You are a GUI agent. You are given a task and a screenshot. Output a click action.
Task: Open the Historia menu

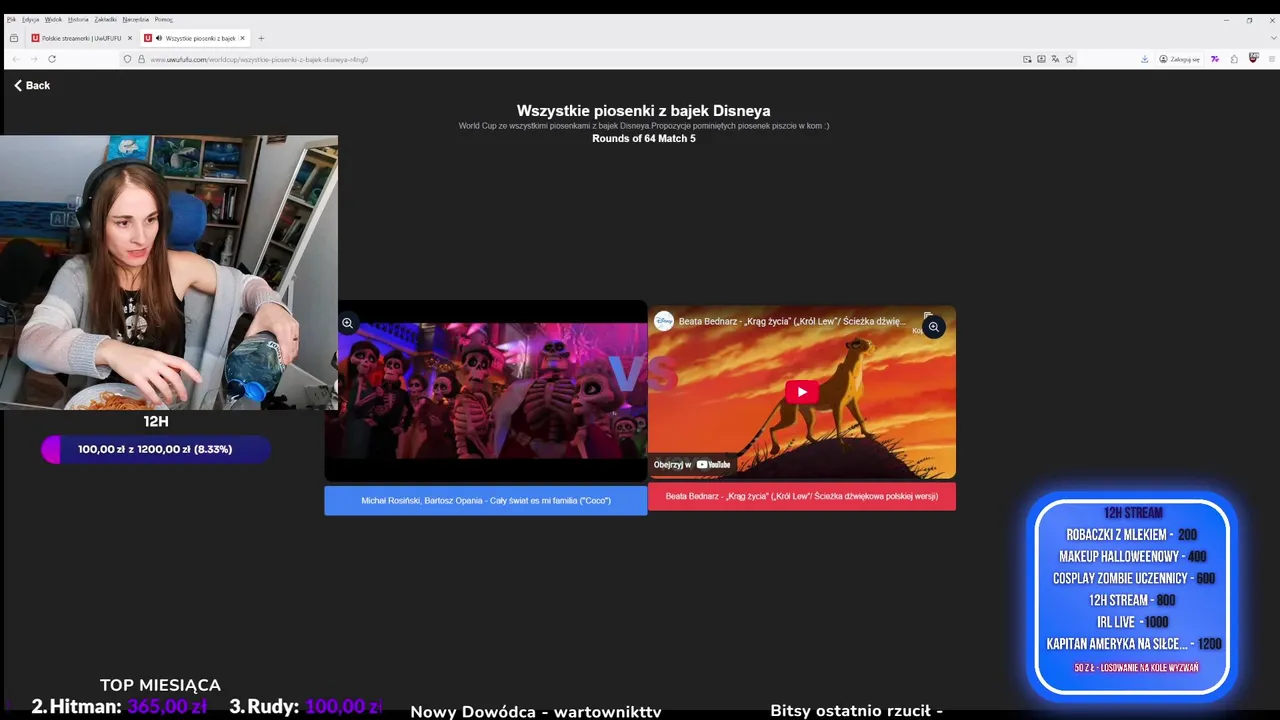pos(78,19)
